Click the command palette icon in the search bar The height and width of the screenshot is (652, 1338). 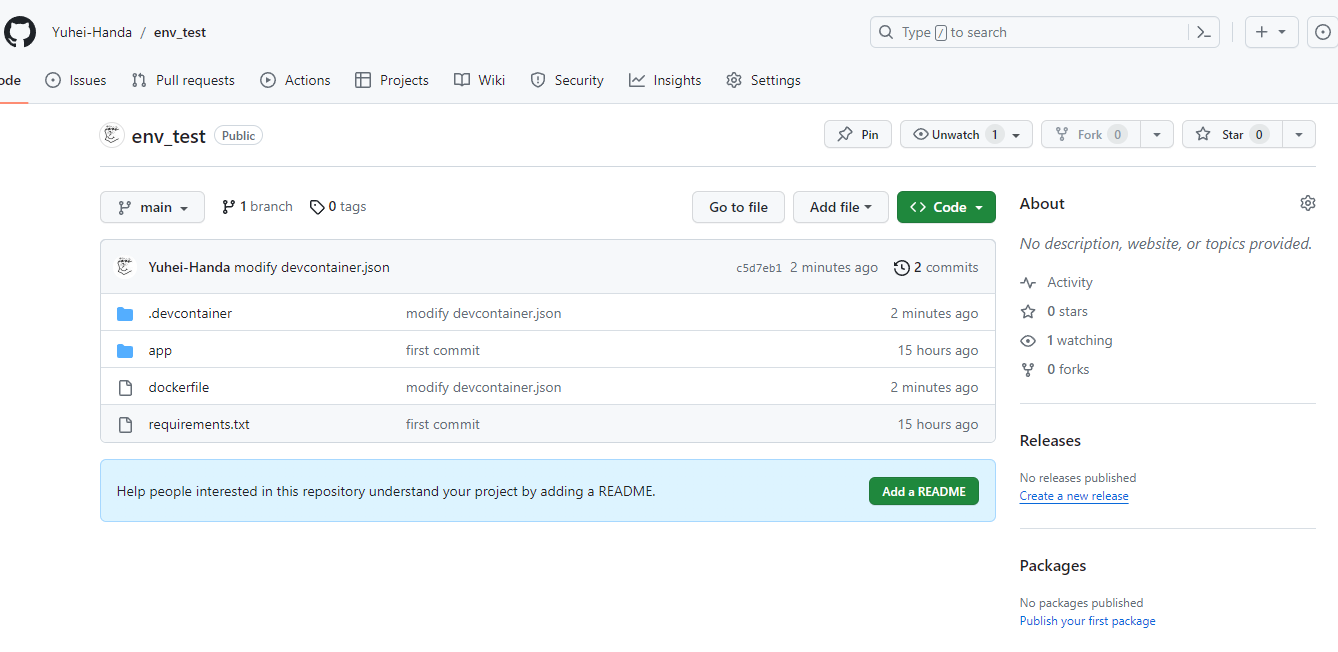(x=1203, y=31)
